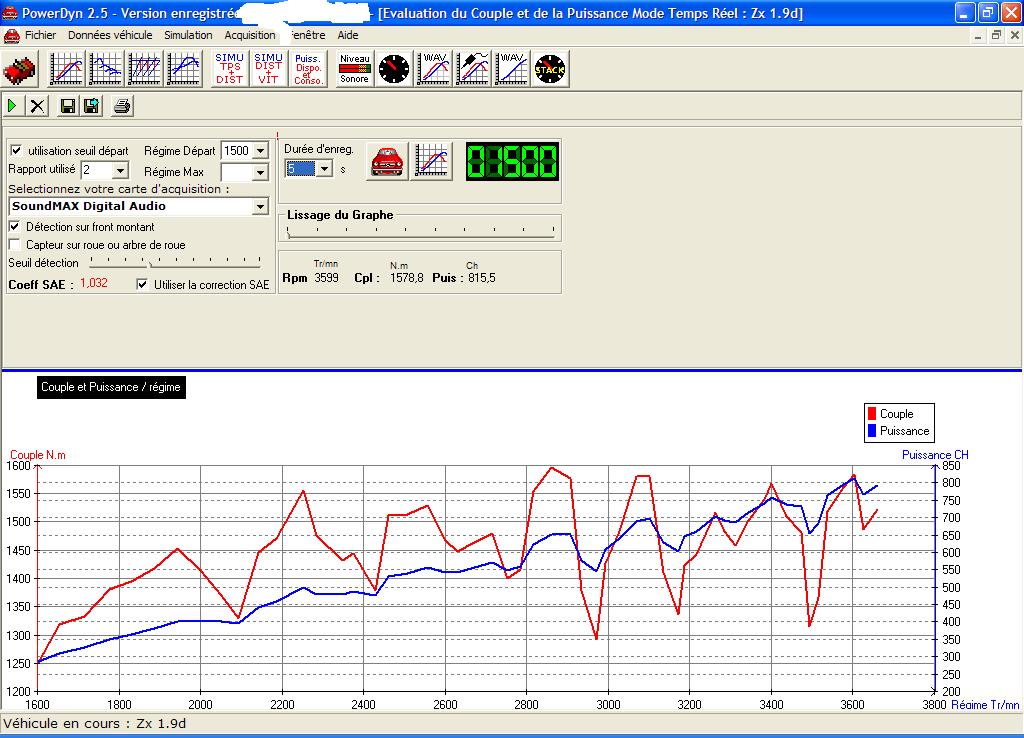Uncheck 'Détection sur front montant'
The width and height of the screenshot is (1024, 738).
tap(14, 227)
